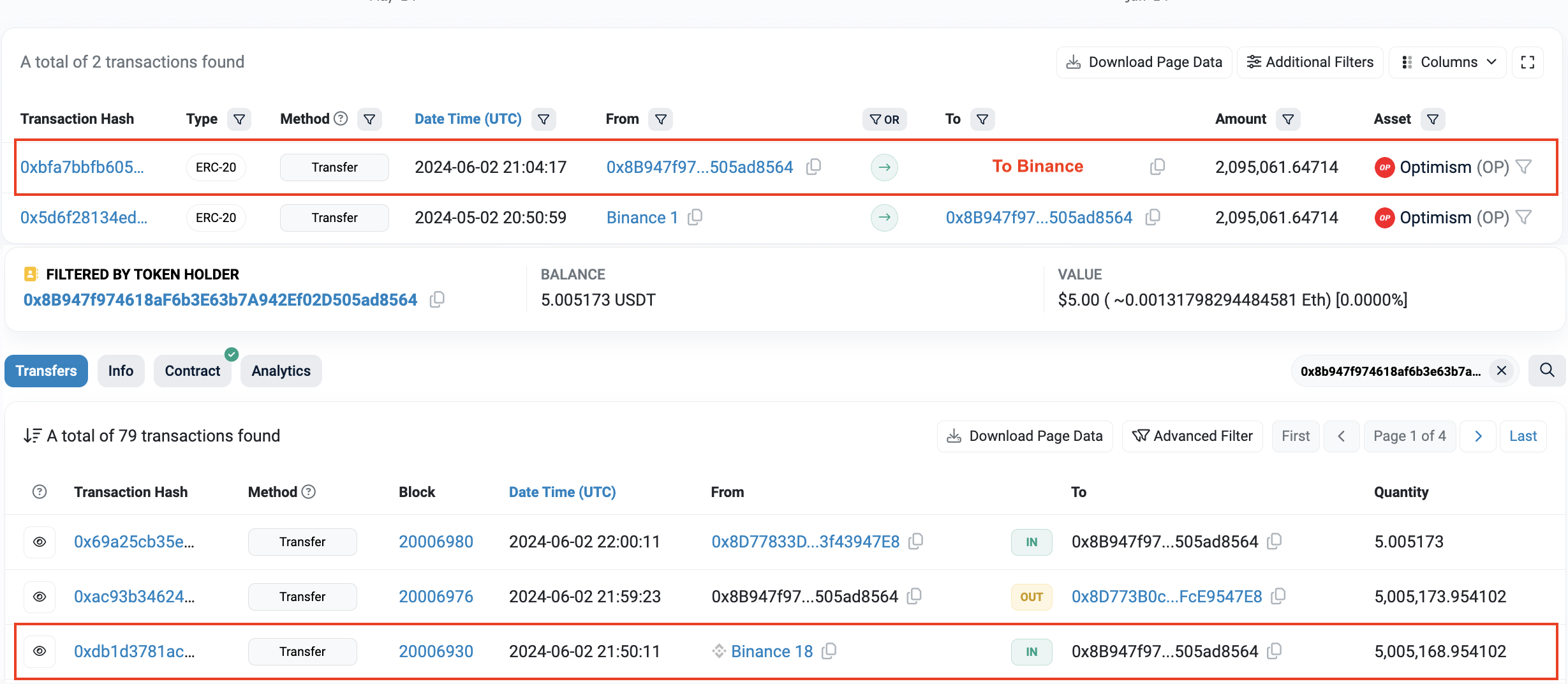This screenshot has height=684, width=1568.
Task: Copy From address in 0xbfa7bbfb605 row
Action: coord(813,167)
